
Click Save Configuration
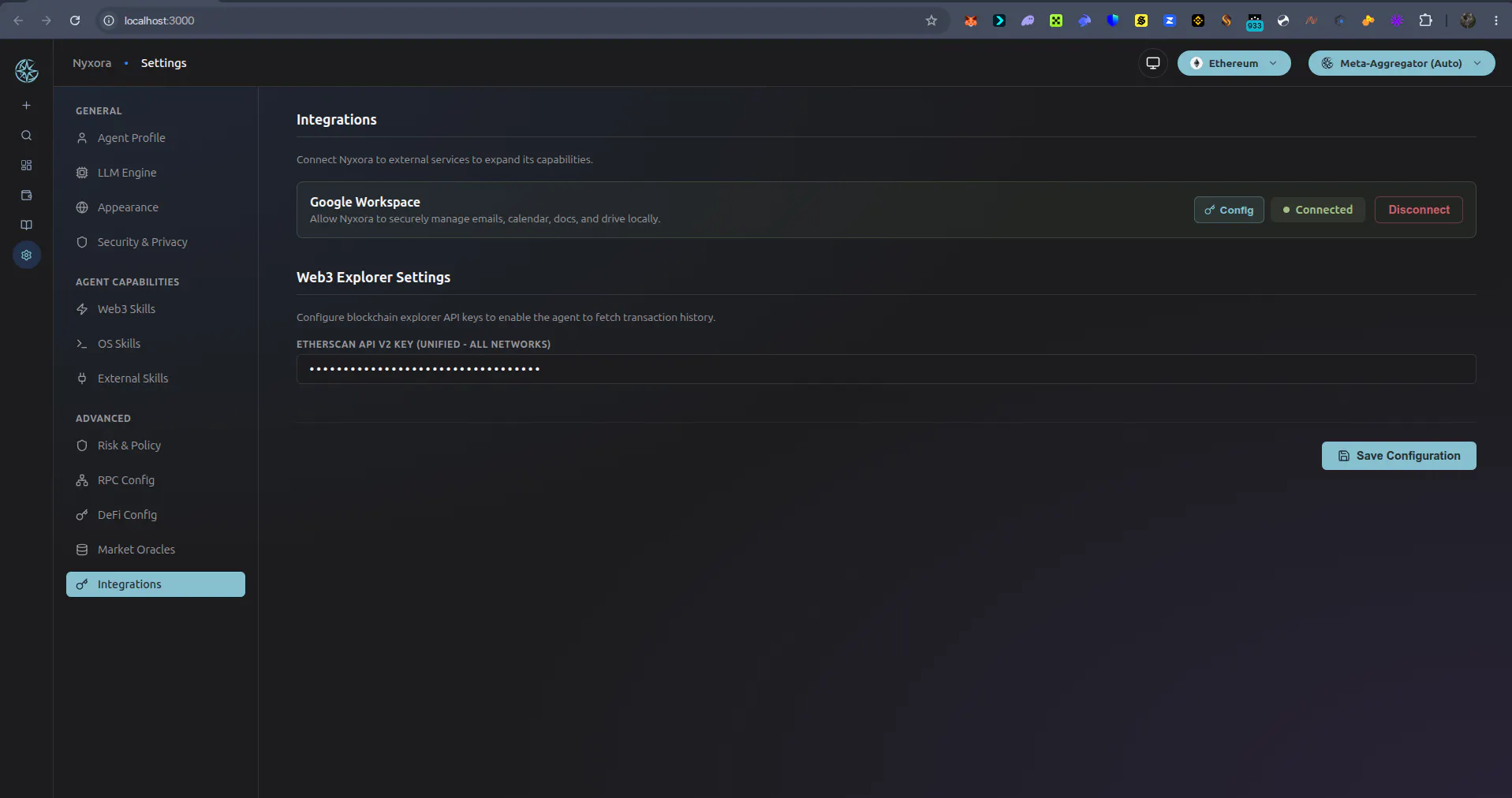[1399, 456]
